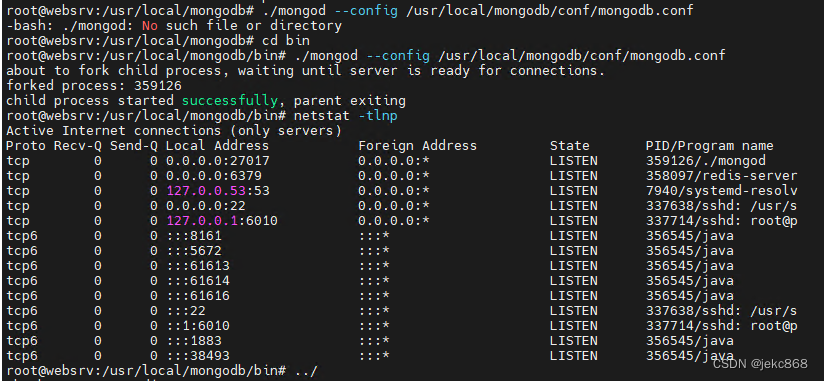
Task: Click the 'PID/Program name' column header
Action: [709, 146]
